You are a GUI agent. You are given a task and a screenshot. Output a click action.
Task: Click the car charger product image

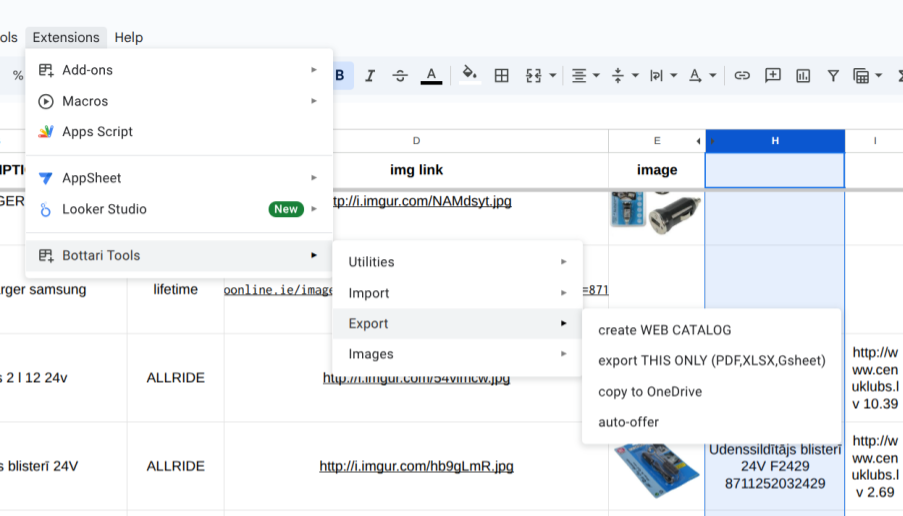tap(657, 213)
